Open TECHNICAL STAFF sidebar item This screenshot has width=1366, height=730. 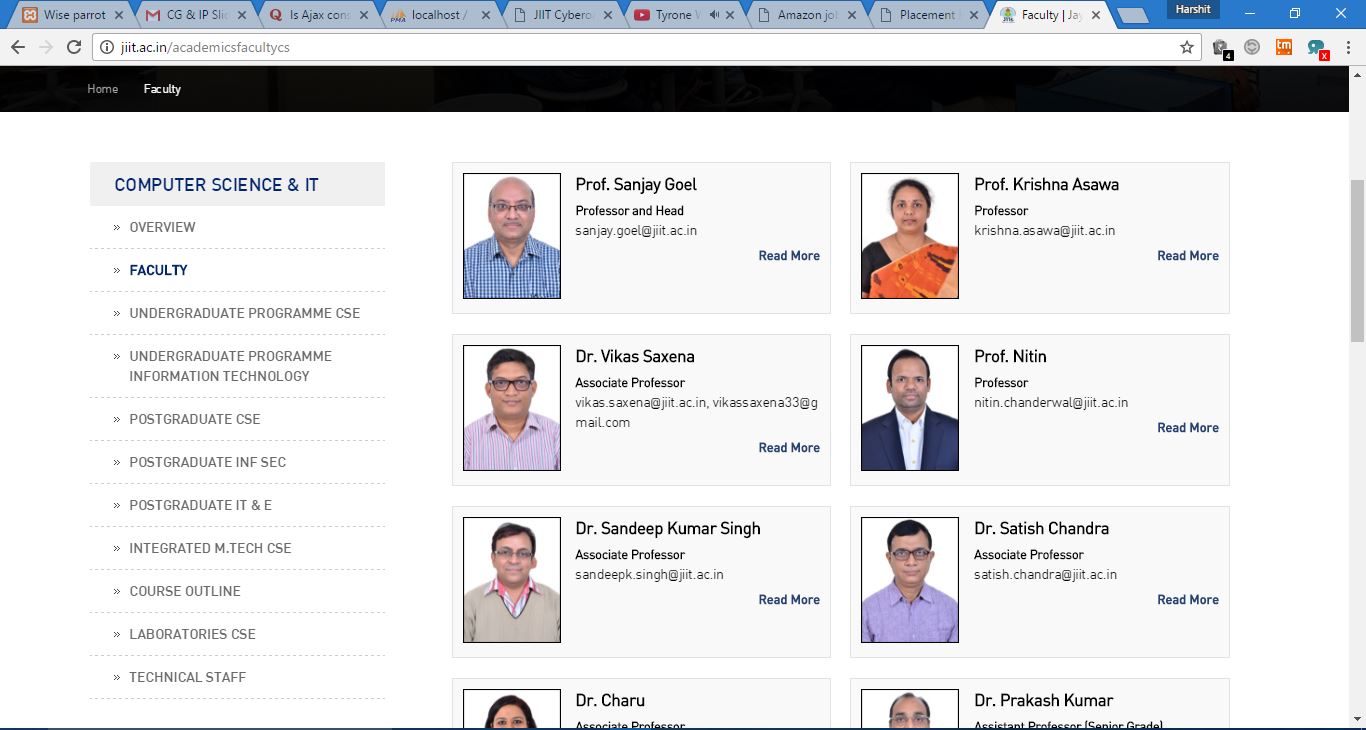click(x=187, y=677)
